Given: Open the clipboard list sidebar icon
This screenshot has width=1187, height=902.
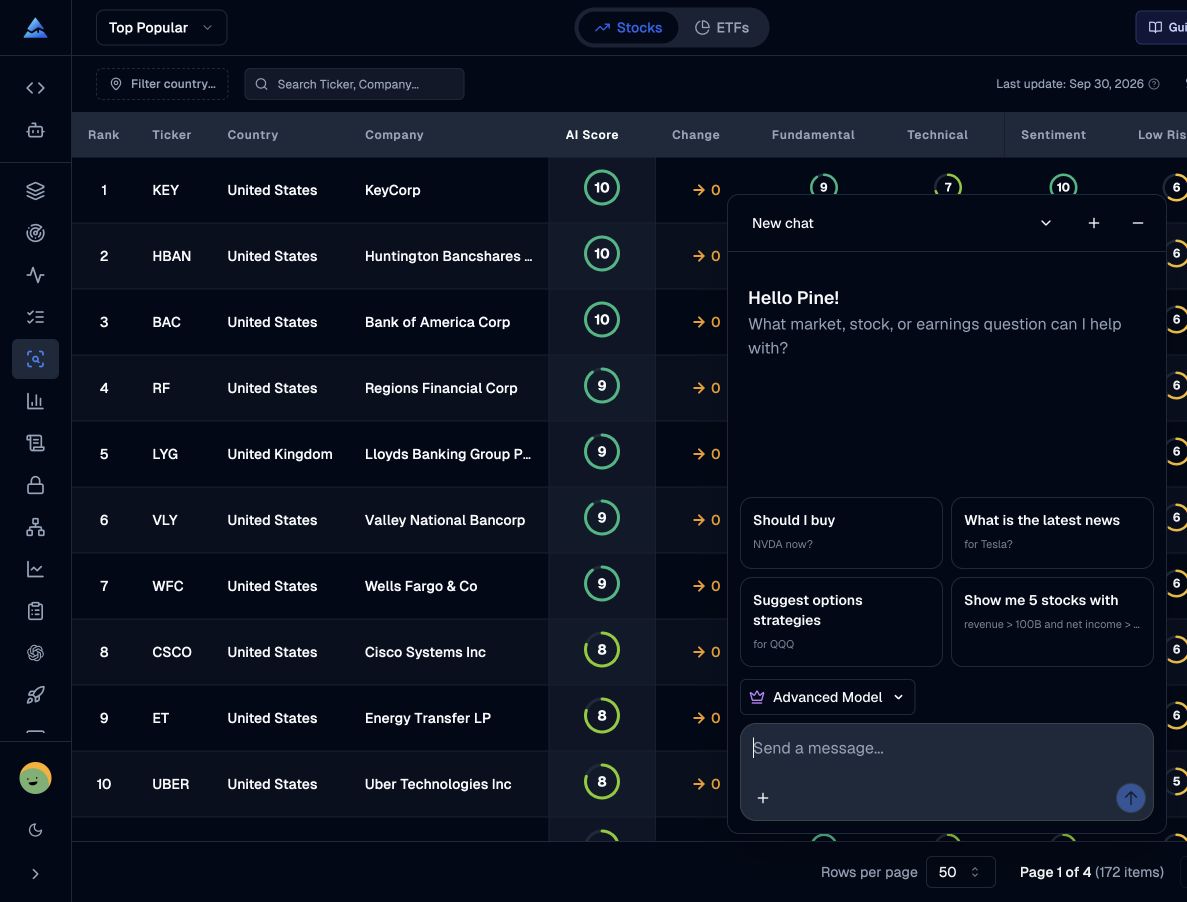Looking at the screenshot, I should [36, 611].
